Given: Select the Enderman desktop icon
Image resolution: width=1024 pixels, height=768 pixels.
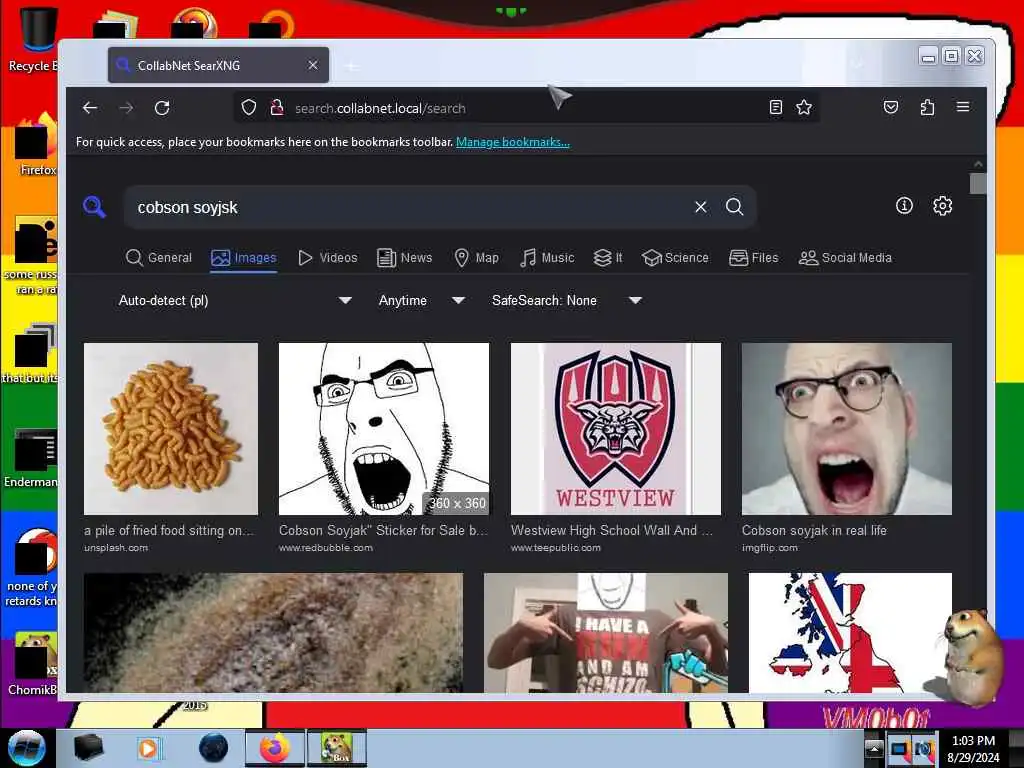Looking at the screenshot, I should coord(31,458).
